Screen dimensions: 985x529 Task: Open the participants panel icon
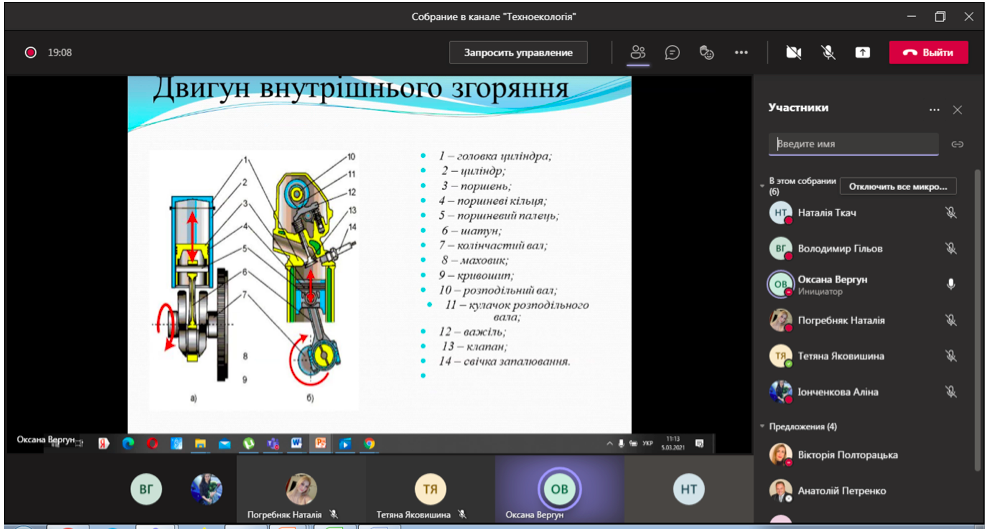(x=638, y=53)
